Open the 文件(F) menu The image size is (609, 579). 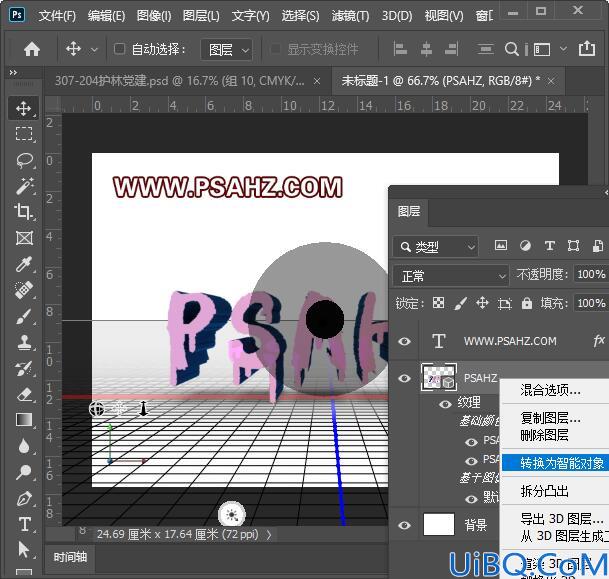point(57,16)
